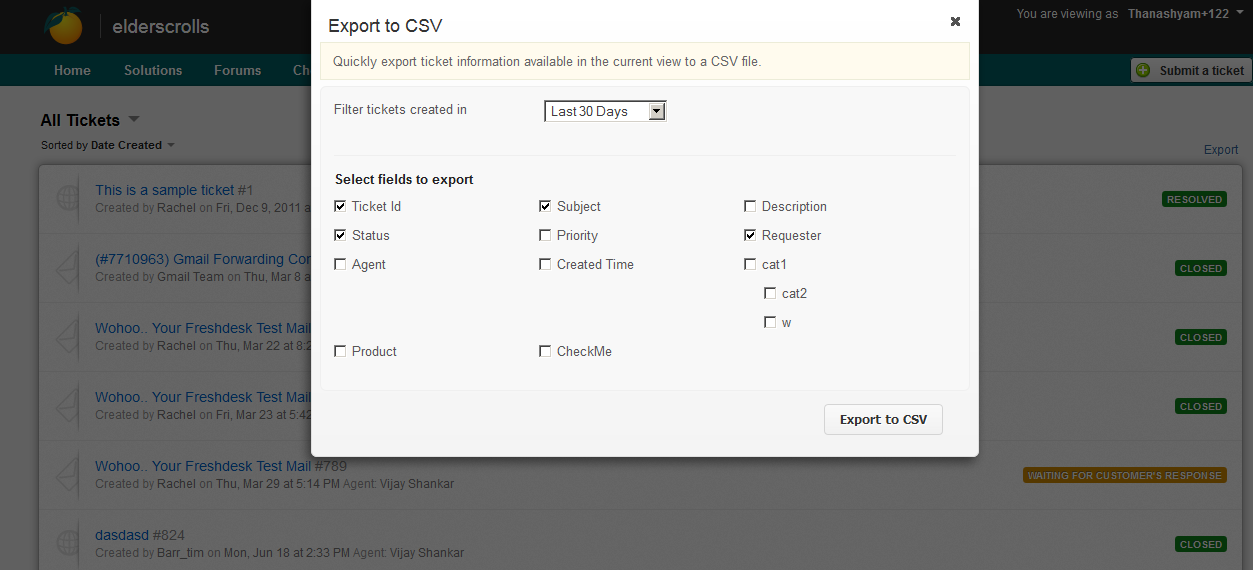
Task: Click the green plus Submit a ticket icon
Action: (1143, 70)
